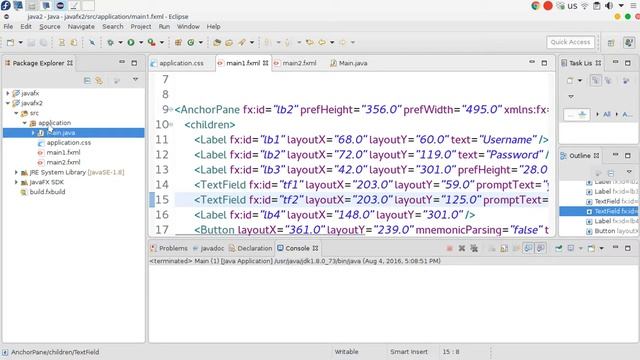Open the New file dropdown arrow

tap(20, 42)
